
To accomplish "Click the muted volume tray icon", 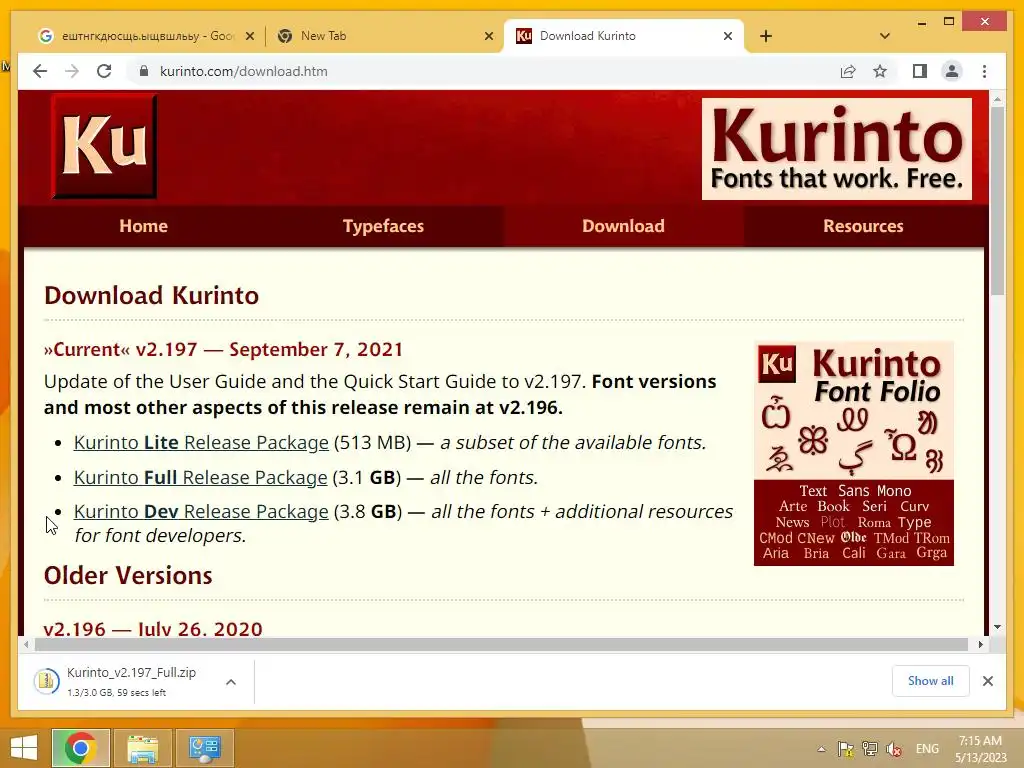I will (894, 749).
